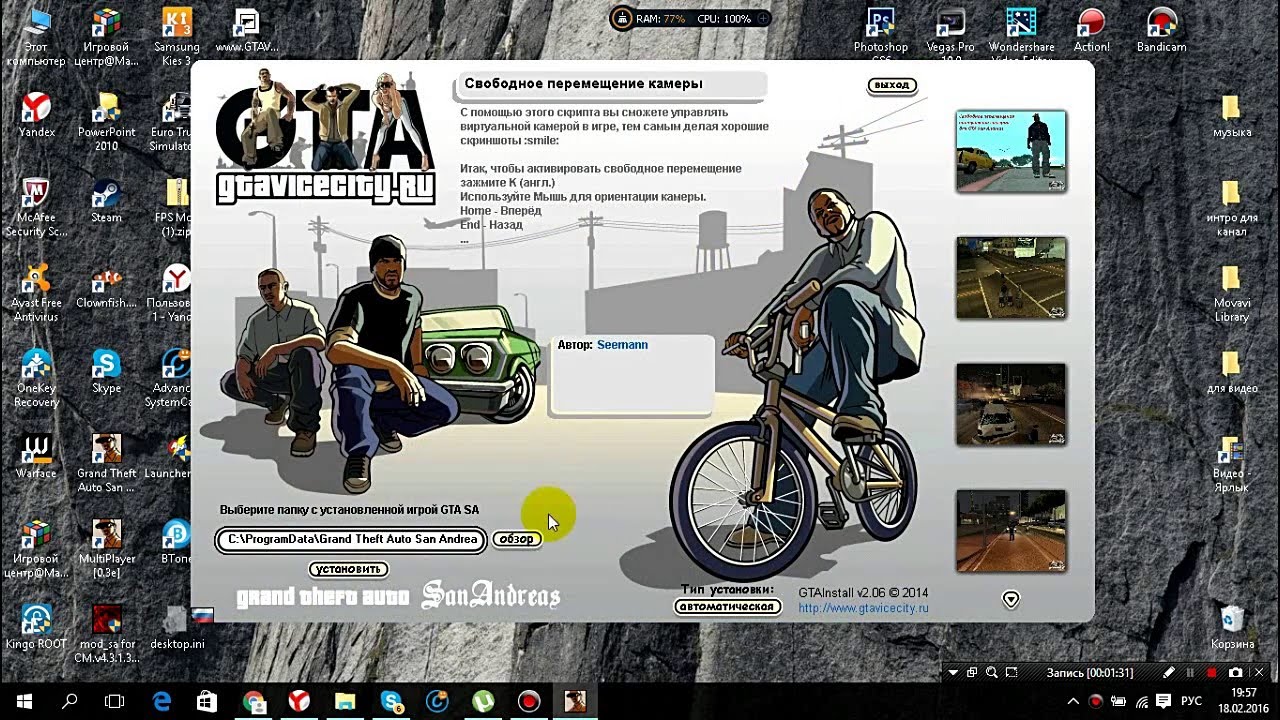Click author name Seemann
The width and height of the screenshot is (1280, 720).
click(x=622, y=345)
